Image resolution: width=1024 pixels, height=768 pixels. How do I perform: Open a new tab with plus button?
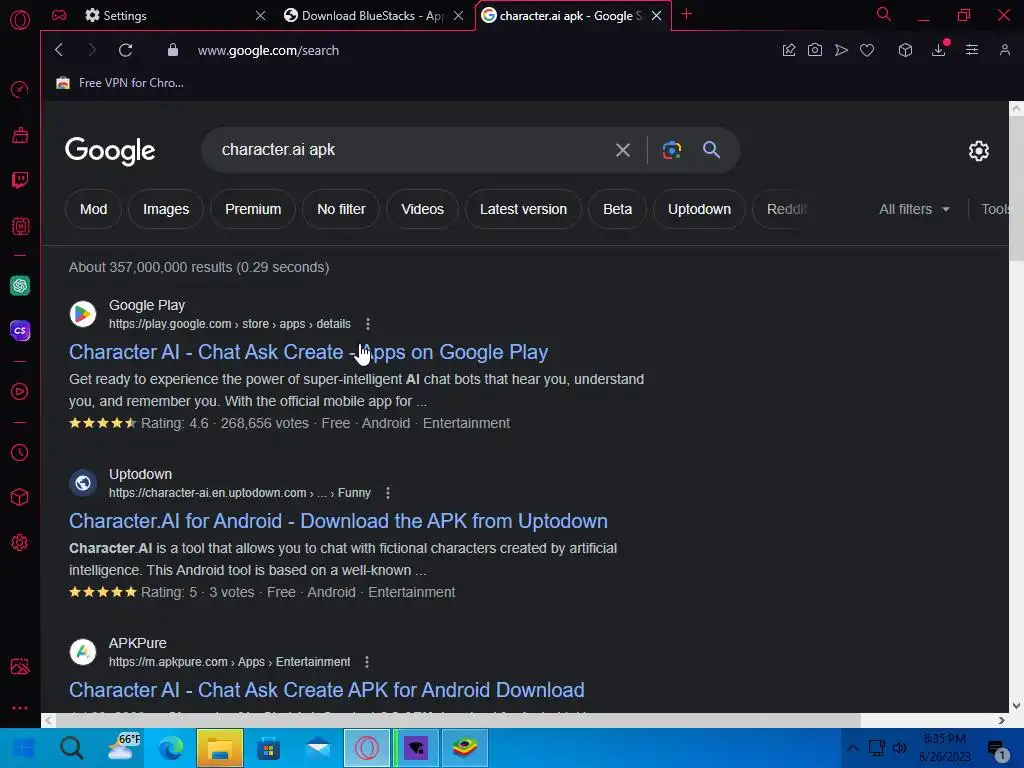click(x=686, y=14)
